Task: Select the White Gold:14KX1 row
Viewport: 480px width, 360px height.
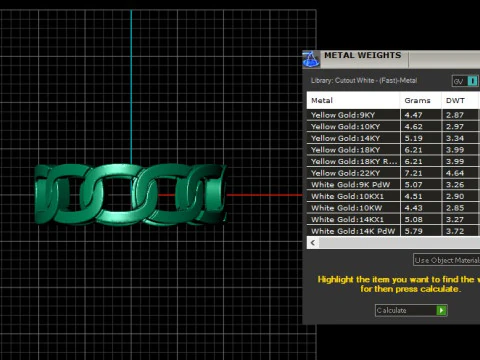Action: [x=393, y=220]
